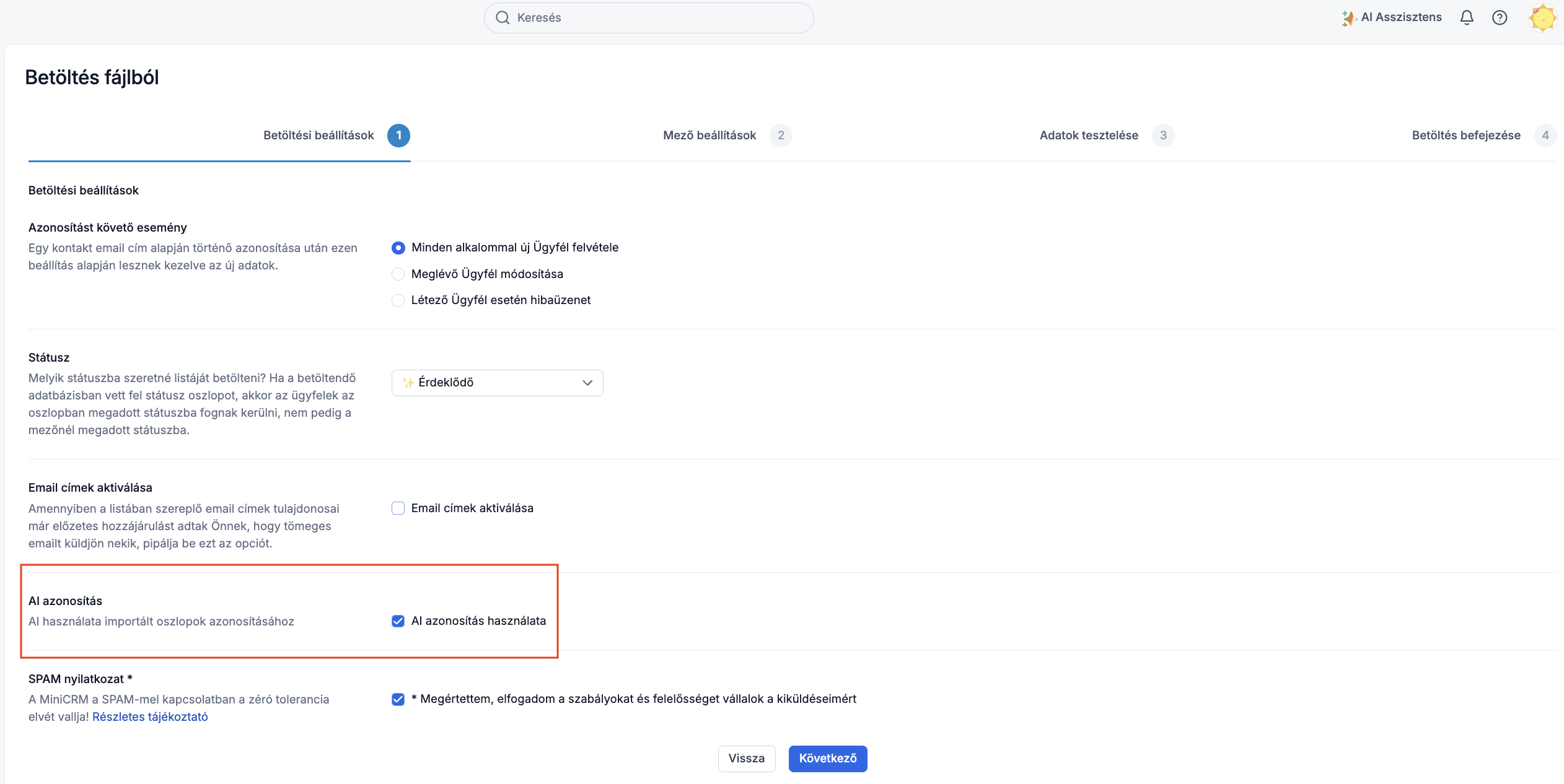
Task: Select Létező Ügyfél esetén hibaüzenet option
Action: [398, 300]
